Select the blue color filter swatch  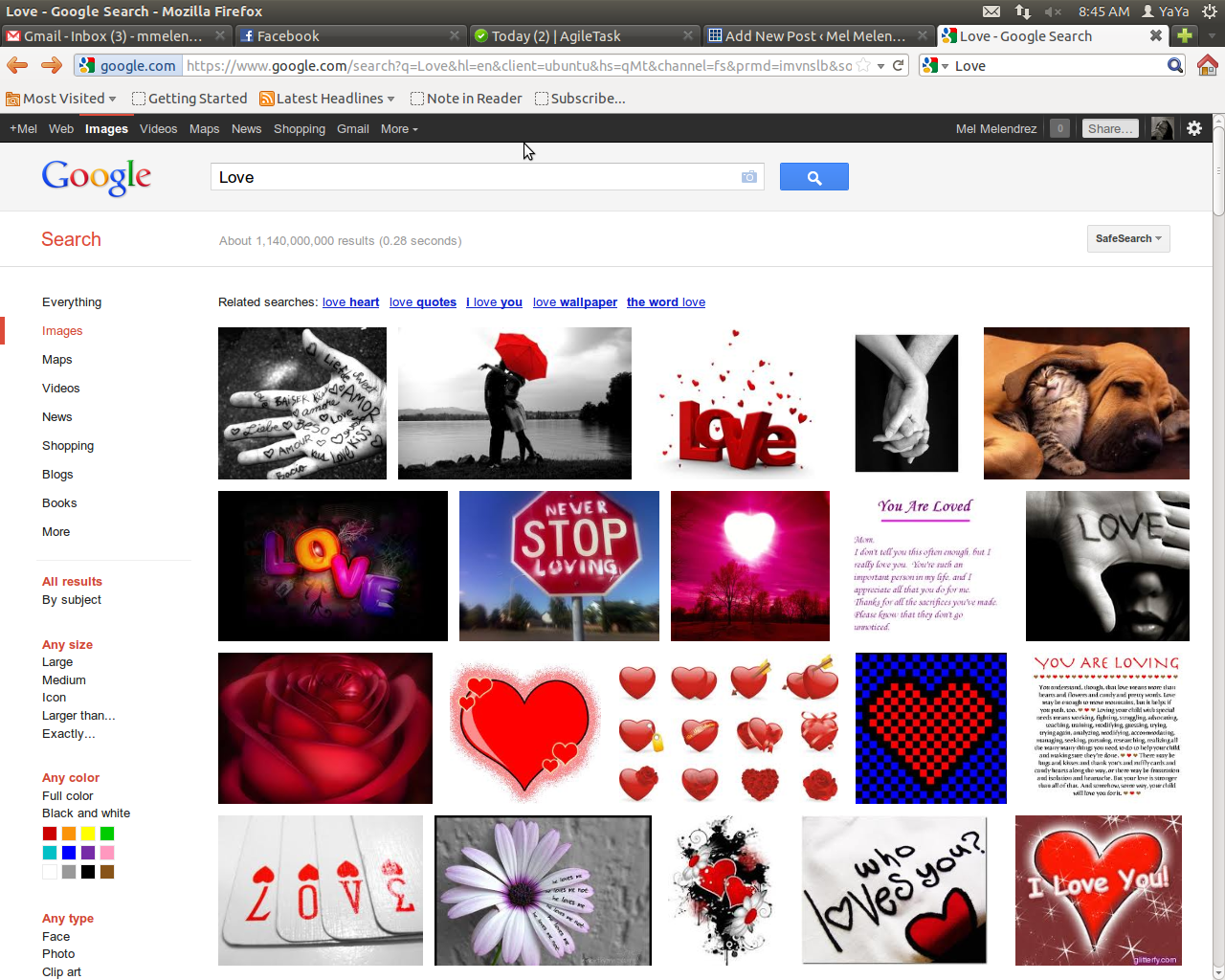(x=69, y=853)
